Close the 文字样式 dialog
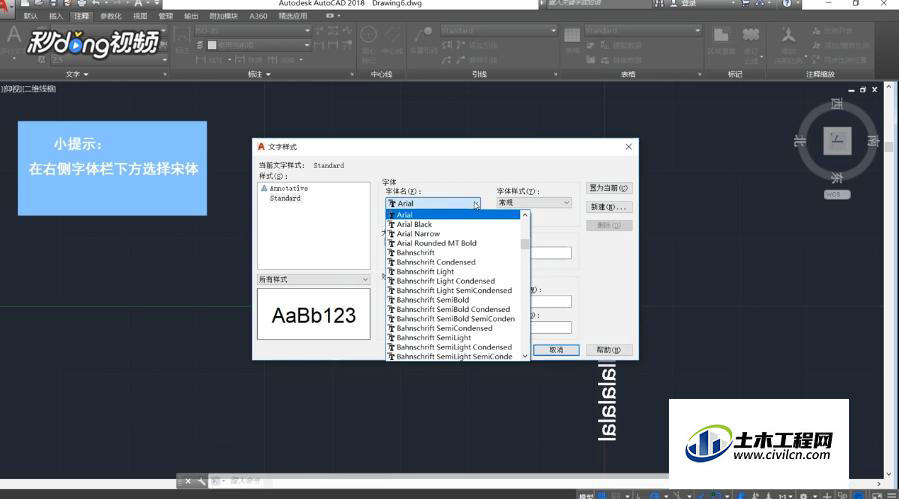The height and width of the screenshot is (499, 899). (x=628, y=147)
